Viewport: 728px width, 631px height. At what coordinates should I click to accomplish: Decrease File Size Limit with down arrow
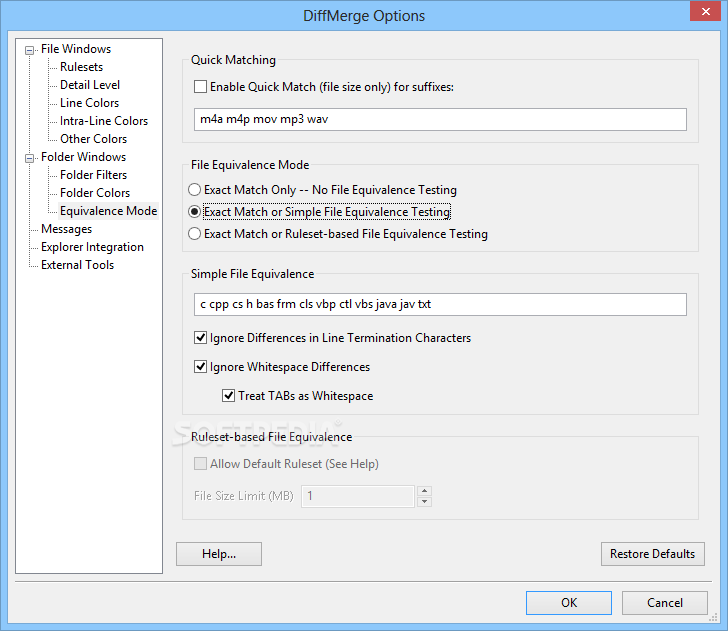(424, 502)
